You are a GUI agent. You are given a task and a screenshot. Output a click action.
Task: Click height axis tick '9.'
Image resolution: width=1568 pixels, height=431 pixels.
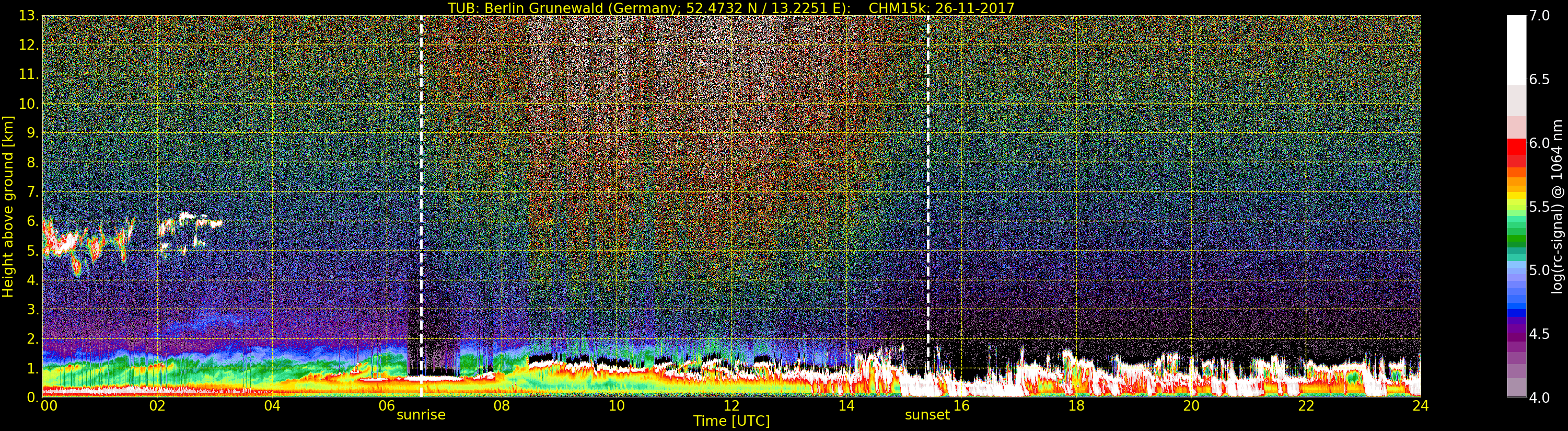[33, 133]
